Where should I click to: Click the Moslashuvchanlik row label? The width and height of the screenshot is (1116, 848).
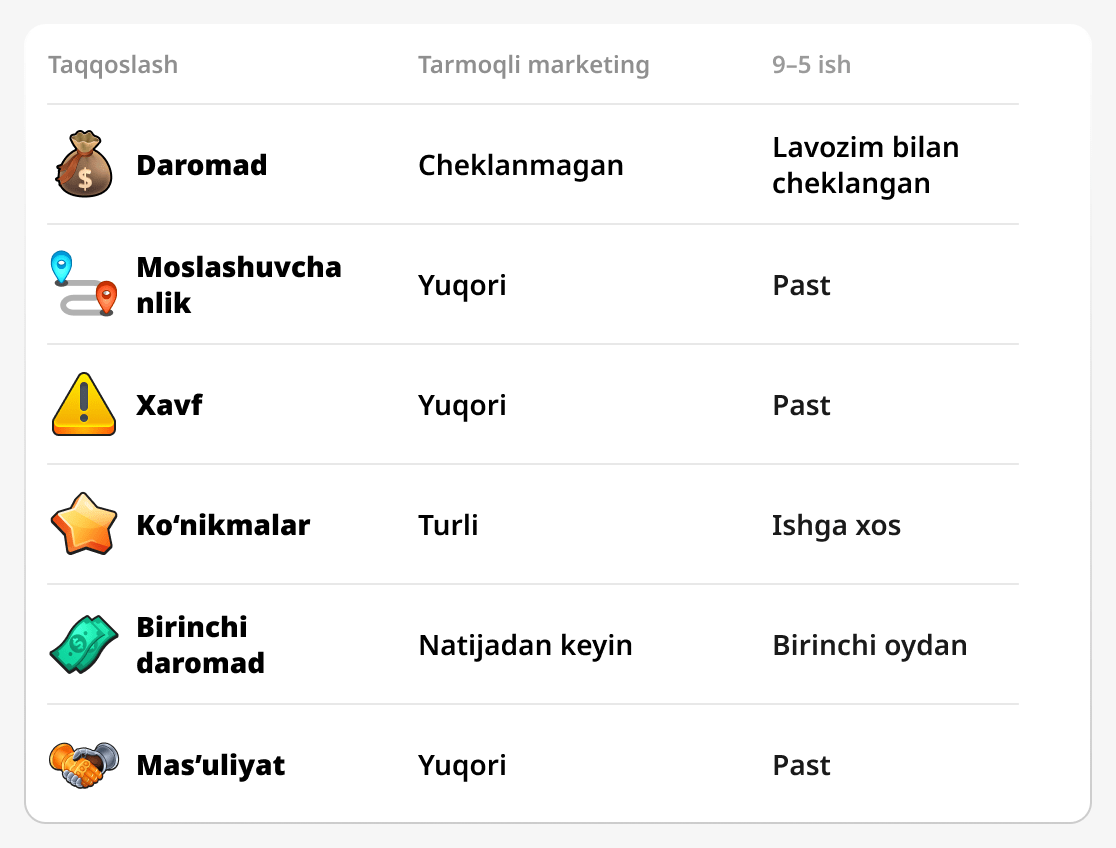click(238, 285)
